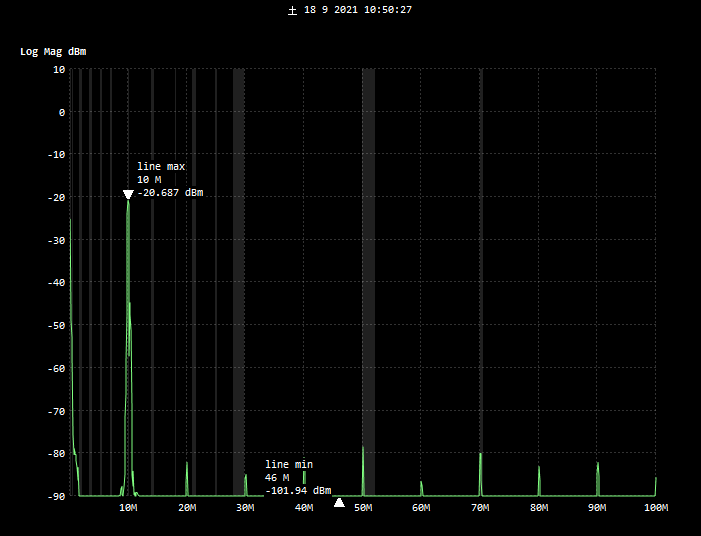701x536 pixels.
Task: Click the '-70' amplitude axis label
Action: (56, 411)
